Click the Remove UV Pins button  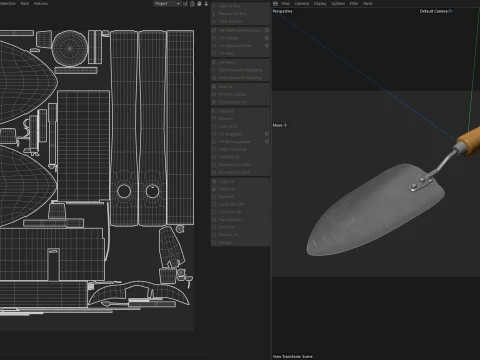(x=240, y=14)
